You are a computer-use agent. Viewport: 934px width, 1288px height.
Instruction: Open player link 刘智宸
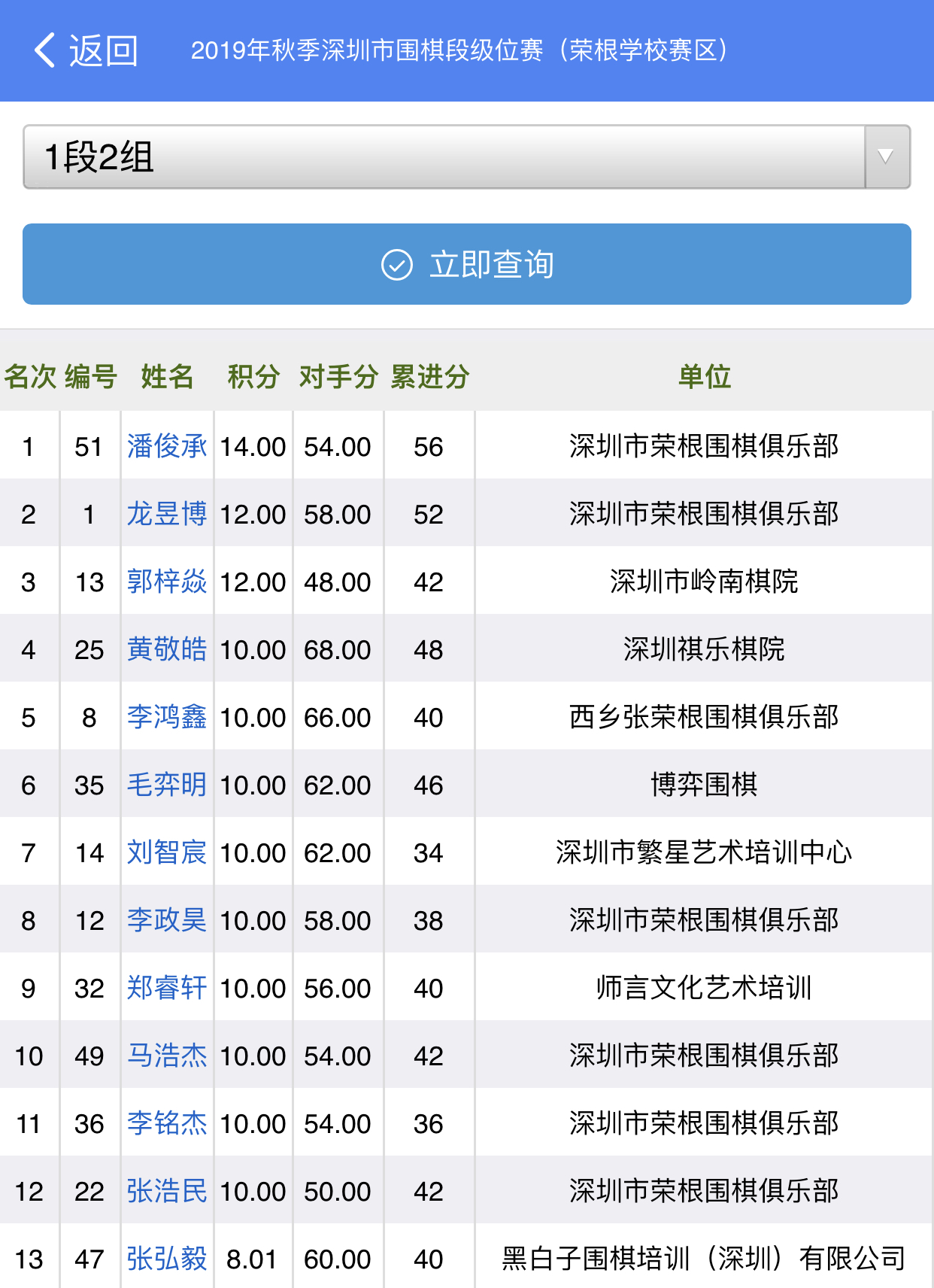[167, 852]
